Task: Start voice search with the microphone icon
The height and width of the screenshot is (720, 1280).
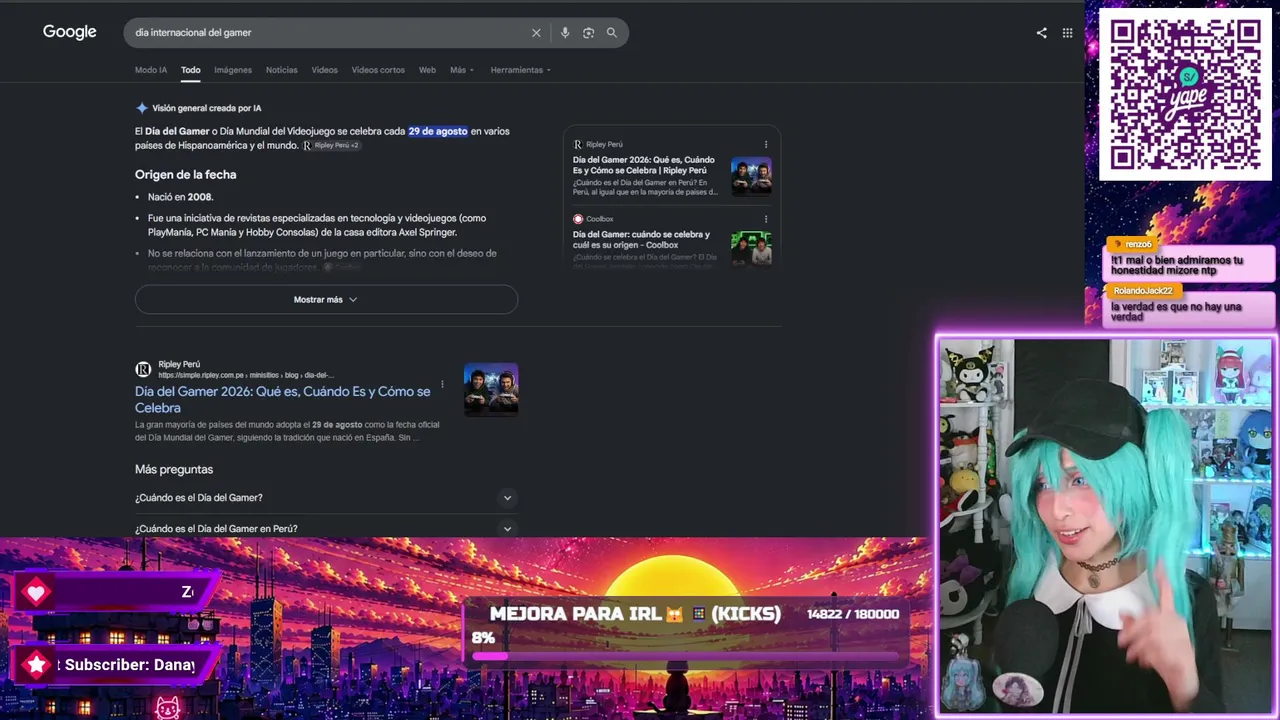Action: pos(565,33)
